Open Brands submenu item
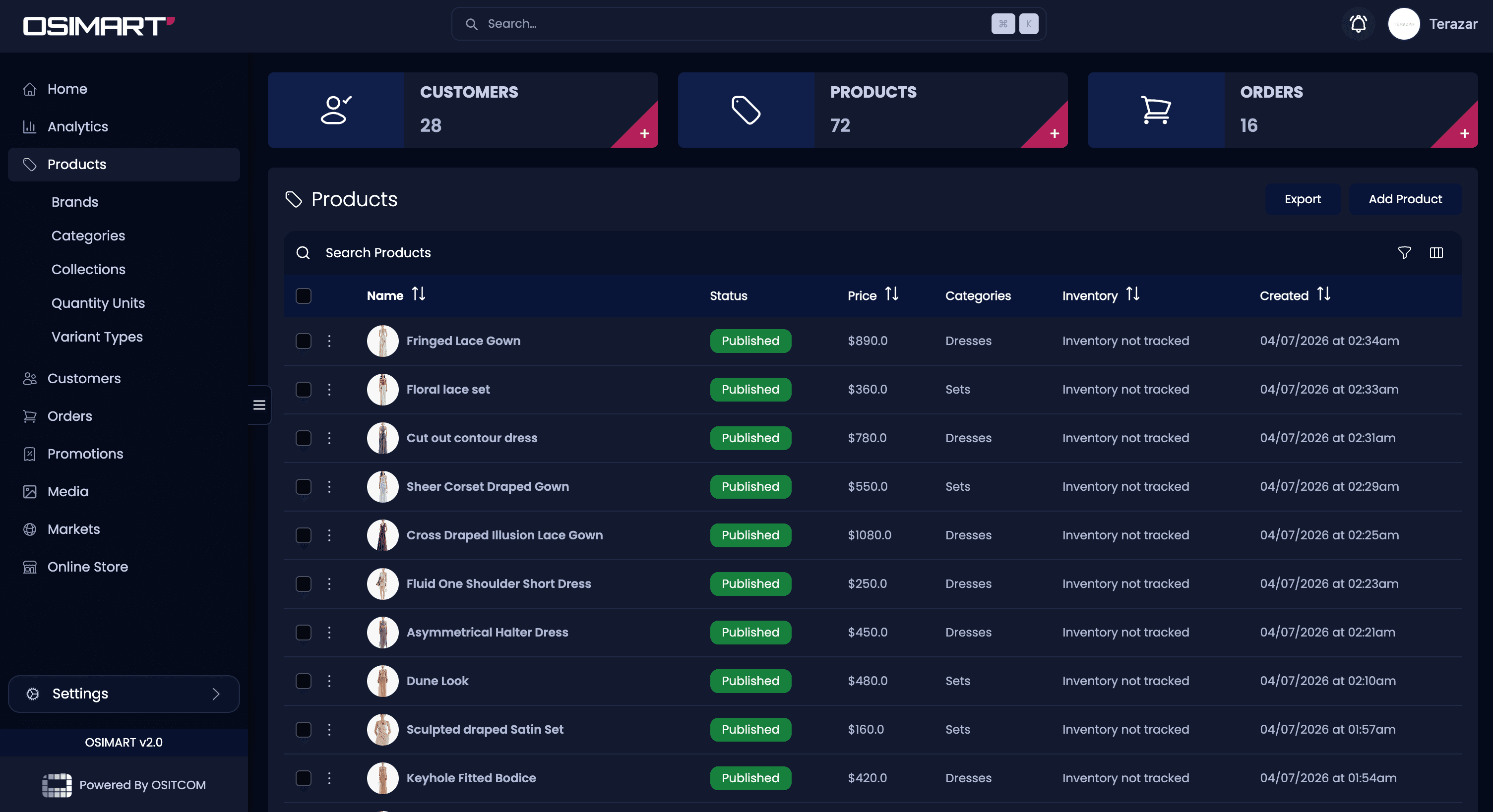Image resolution: width=1493 pixels, height=812 pixels. [75, 202]
